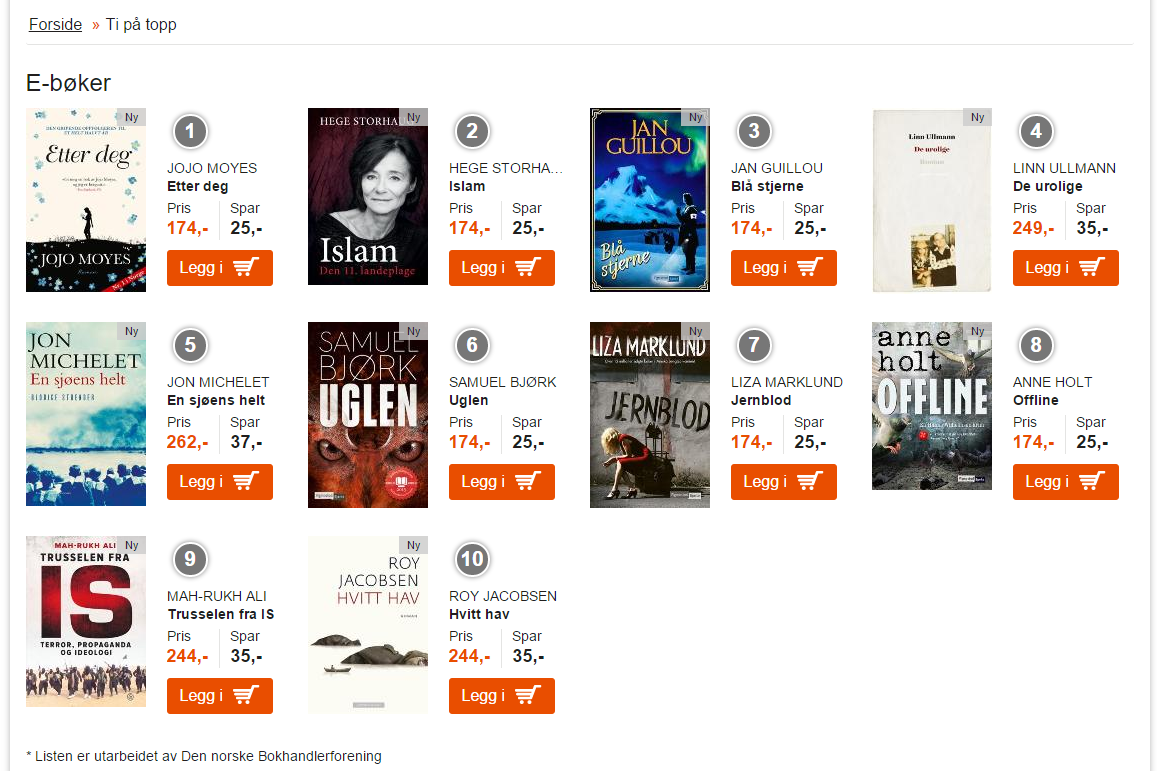Click cart button for En sjøens helt
The image size is (1157, 771).
[x=220, y=482]
